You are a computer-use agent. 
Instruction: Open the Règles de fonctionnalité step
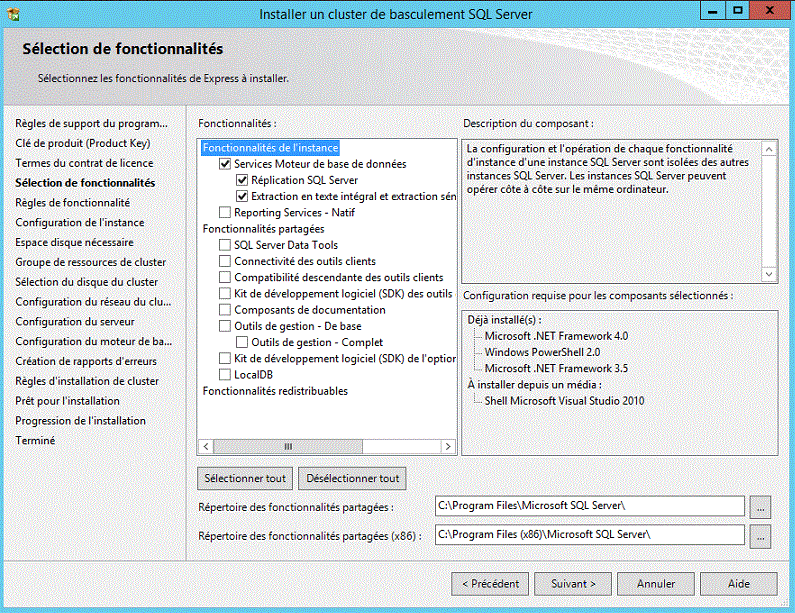[x=73, y=203]
